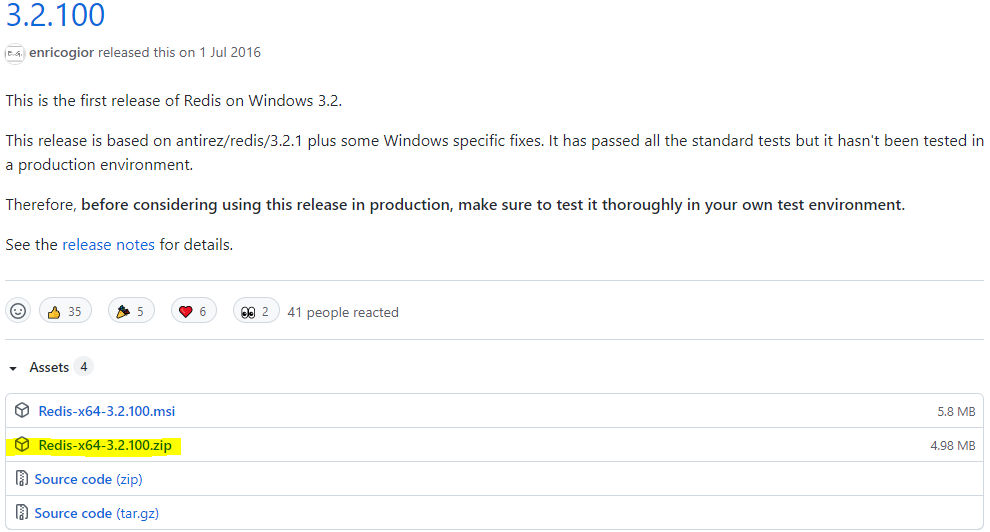The image size is (990, 532).
Task: Toggle the thumbs up reaction
Action: [x=65, y=311]
